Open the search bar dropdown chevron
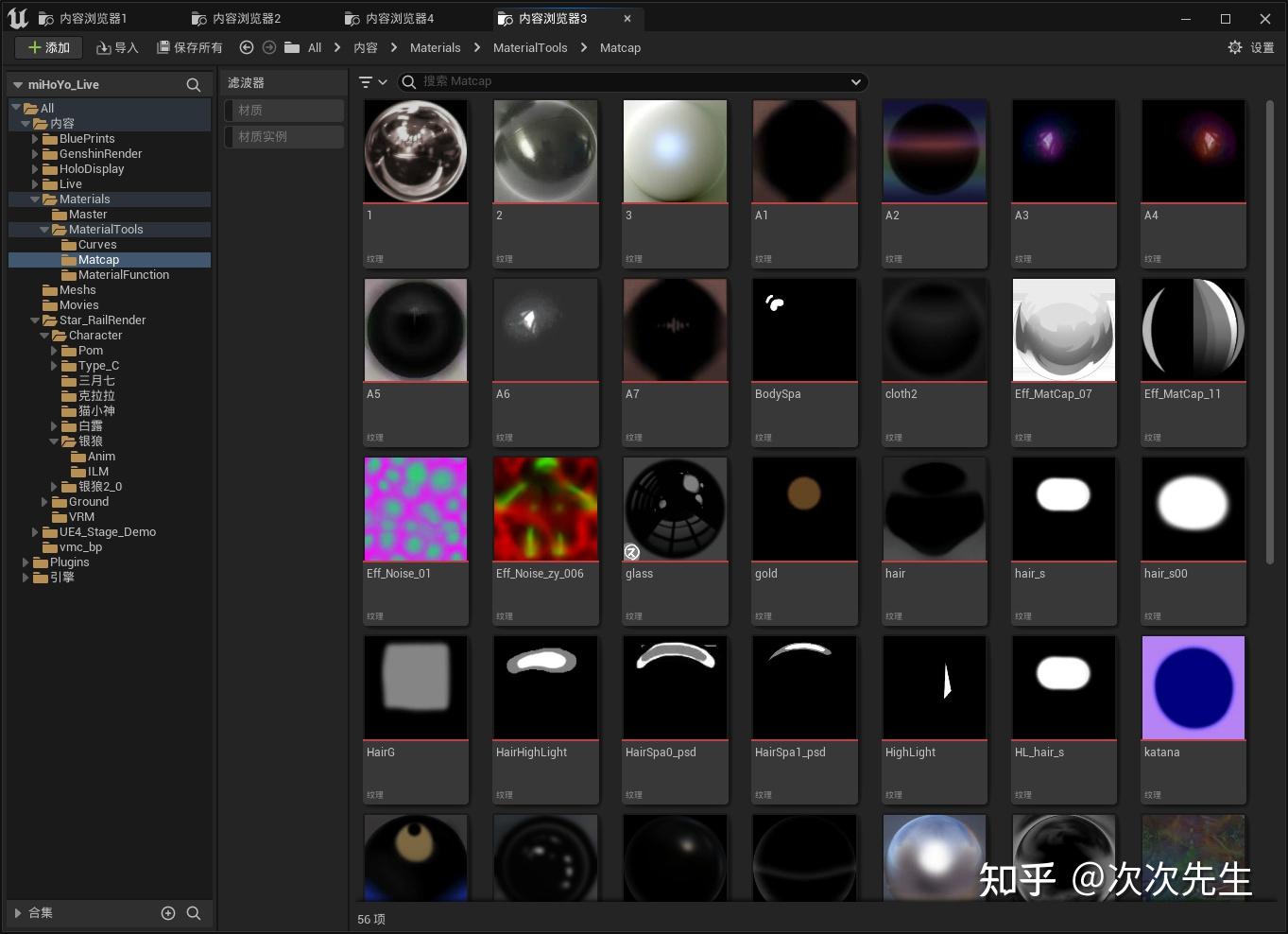Image resolution: width=1288 pixels, height=934 pixels. [854, 81]
